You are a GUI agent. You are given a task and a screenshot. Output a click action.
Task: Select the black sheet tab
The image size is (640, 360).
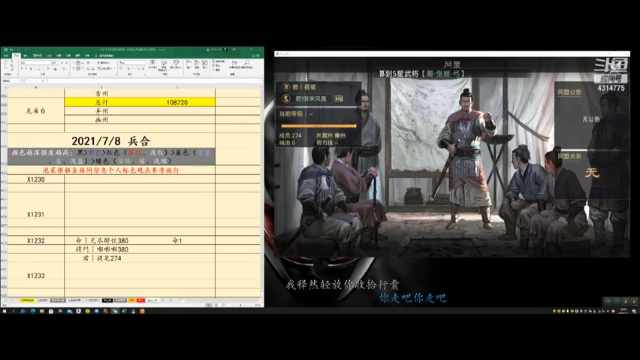point(107,300)
